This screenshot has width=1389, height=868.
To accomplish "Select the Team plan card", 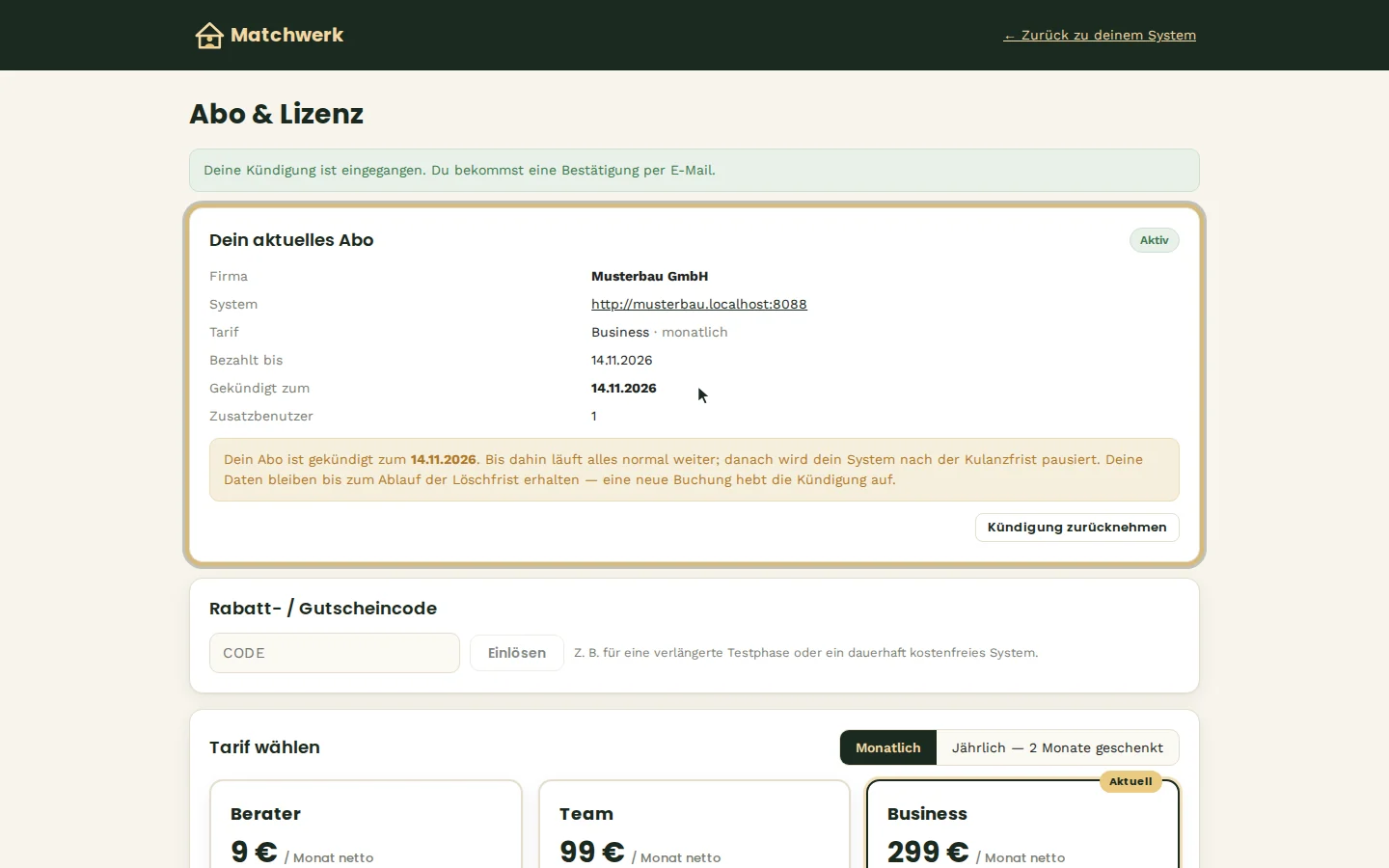I will (x=694, y=825).
